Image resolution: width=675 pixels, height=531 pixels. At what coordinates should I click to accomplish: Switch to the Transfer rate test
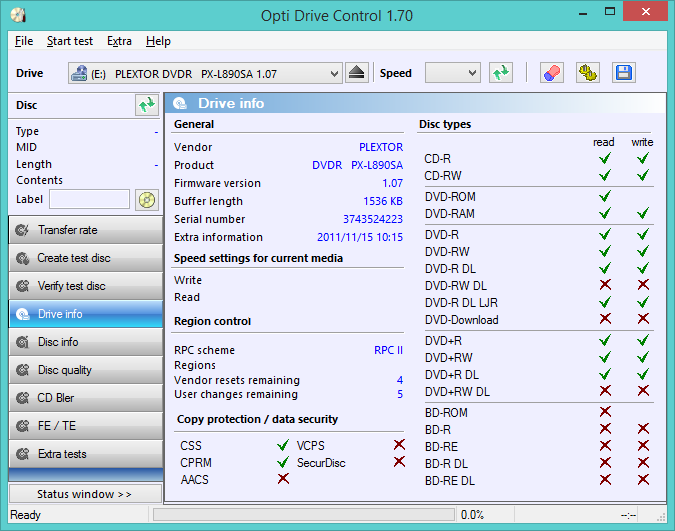coord(86,230)
